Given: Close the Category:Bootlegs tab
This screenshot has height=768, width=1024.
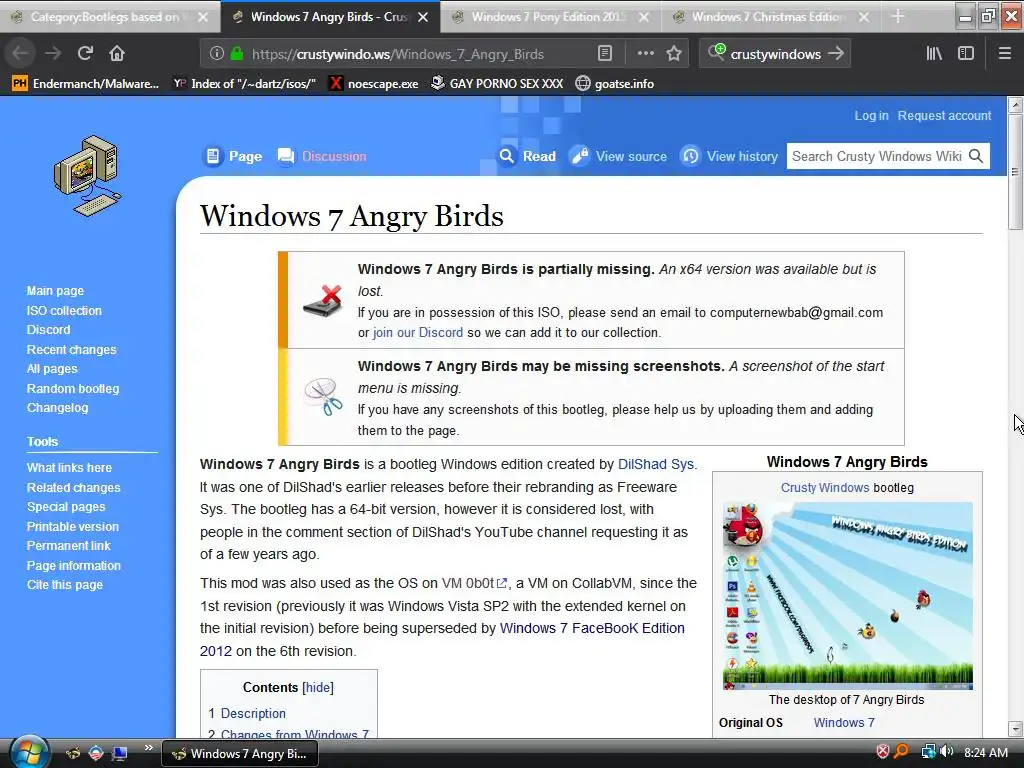Looking at the screenshot, I should pyautogui.click(x=203, y=17).
